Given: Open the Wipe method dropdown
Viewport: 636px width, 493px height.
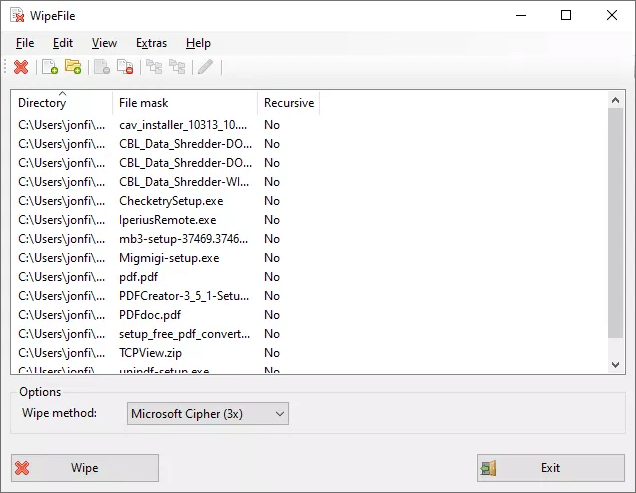Looking at the screenshot, I should click(208, 414).
